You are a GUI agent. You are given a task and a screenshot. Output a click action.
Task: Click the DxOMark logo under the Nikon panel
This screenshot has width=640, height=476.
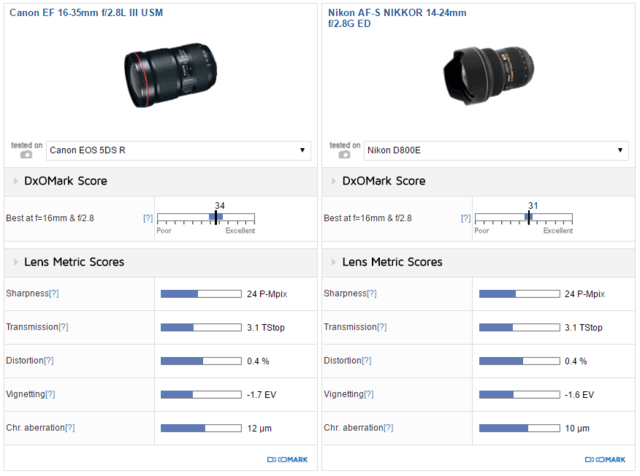tap(605, 460)
